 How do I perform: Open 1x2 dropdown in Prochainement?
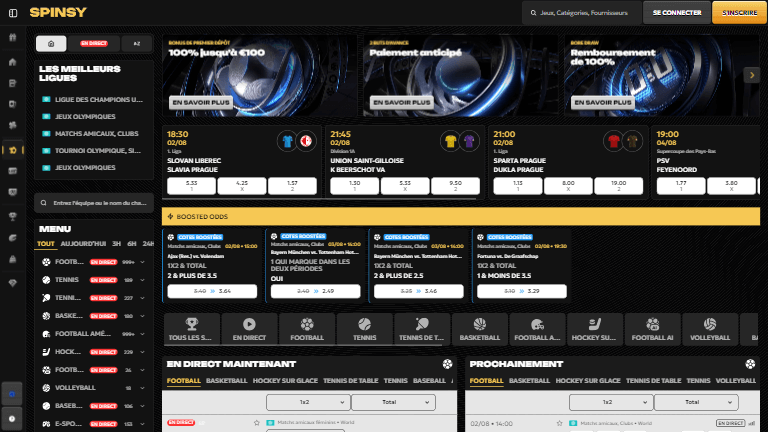610,402
